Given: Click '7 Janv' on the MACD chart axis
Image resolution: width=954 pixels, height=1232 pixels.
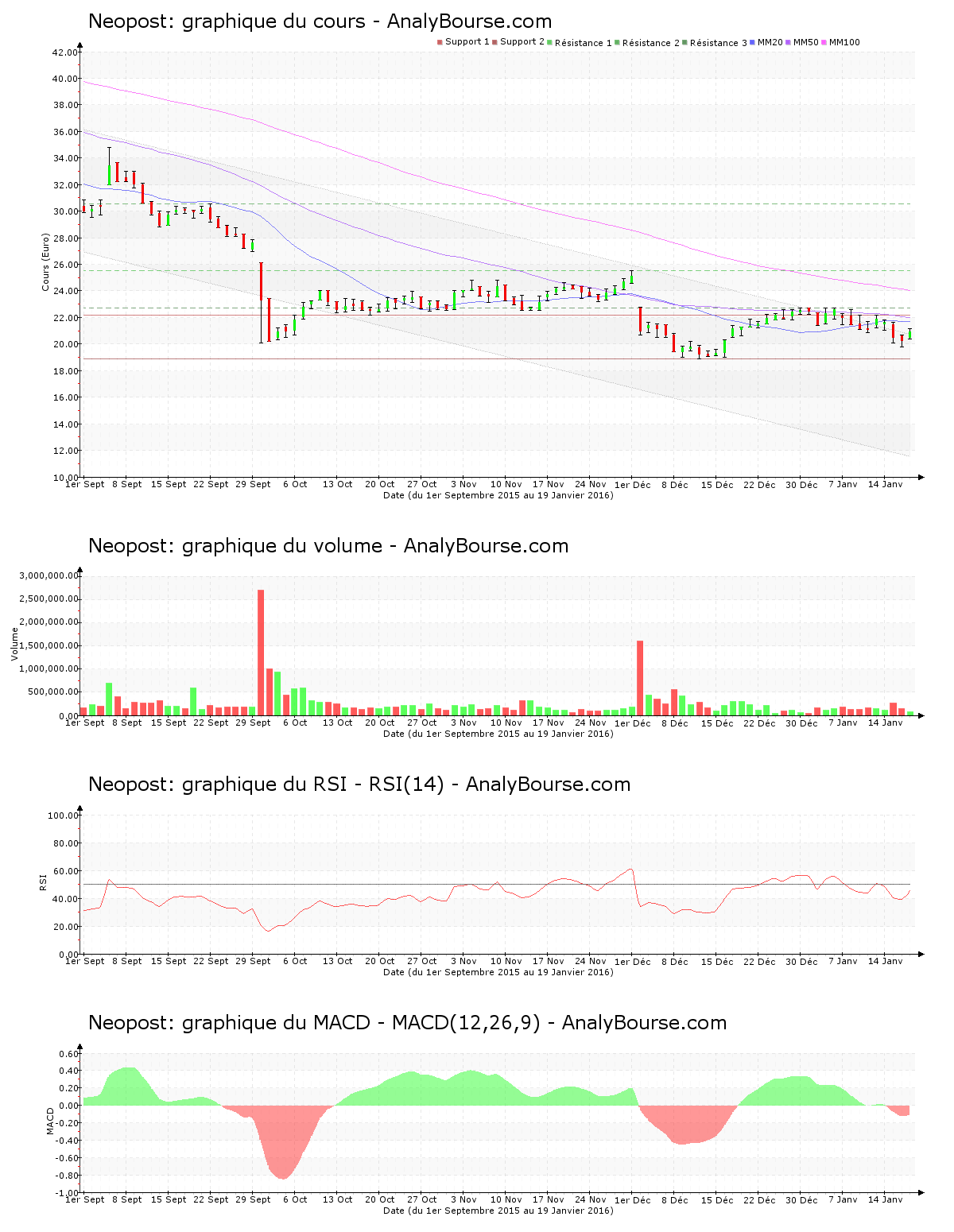Looking at the screenshot, I should (843, 1199).
